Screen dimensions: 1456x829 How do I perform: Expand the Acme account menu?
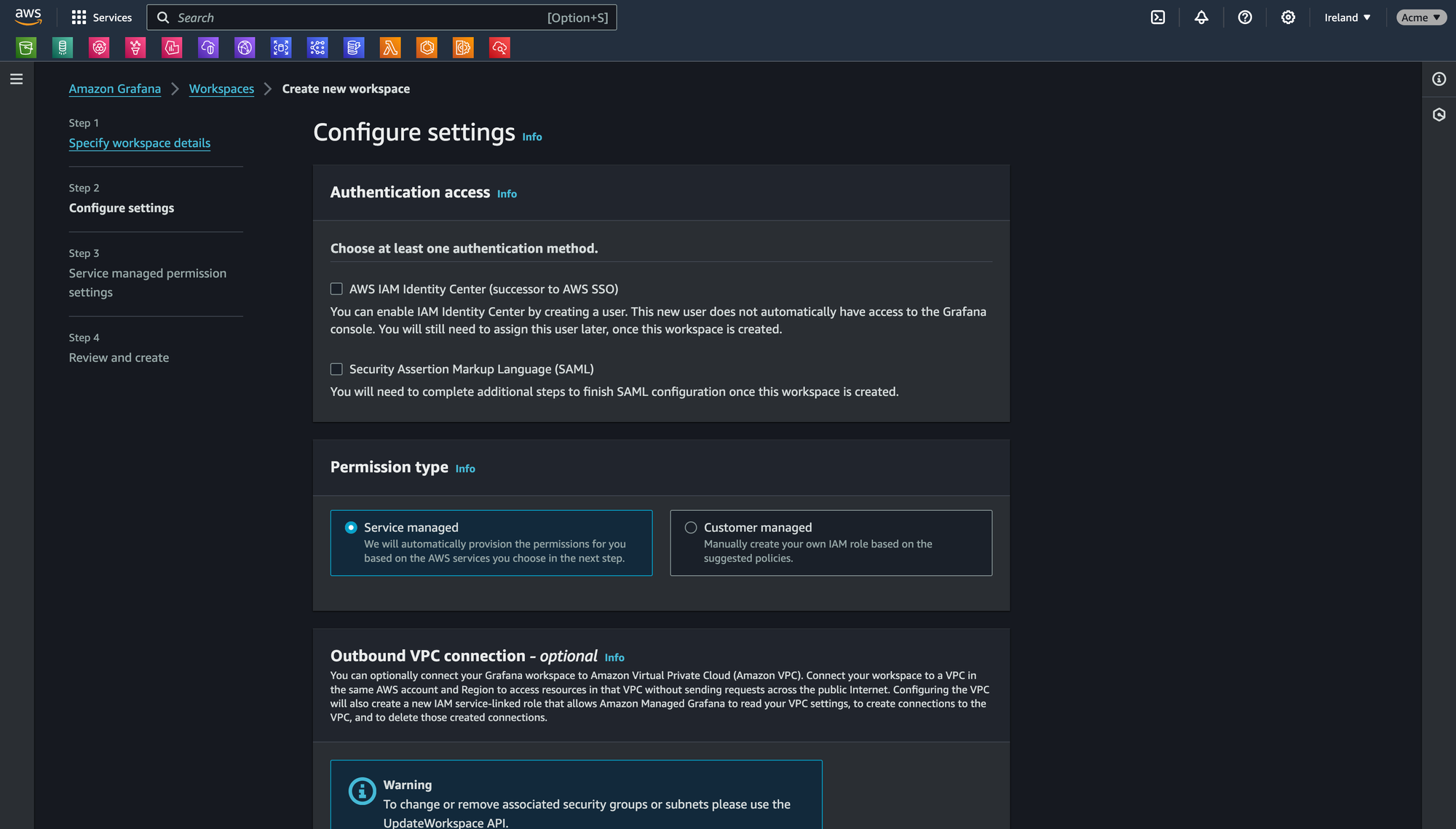(x=1421, y=17)
